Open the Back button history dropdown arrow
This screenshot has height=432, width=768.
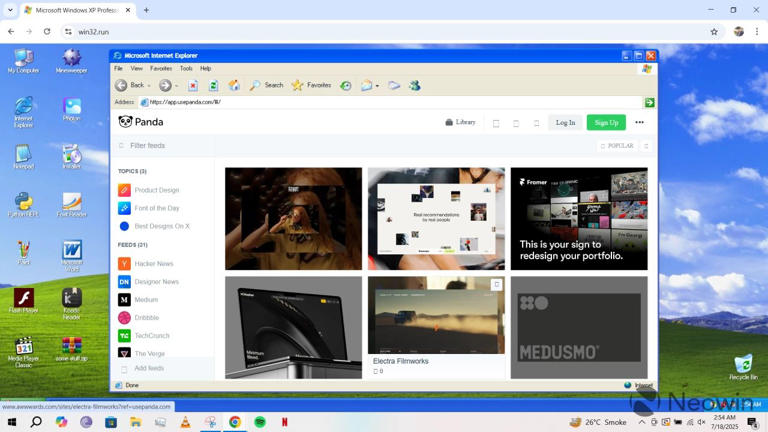coord(150,86)
